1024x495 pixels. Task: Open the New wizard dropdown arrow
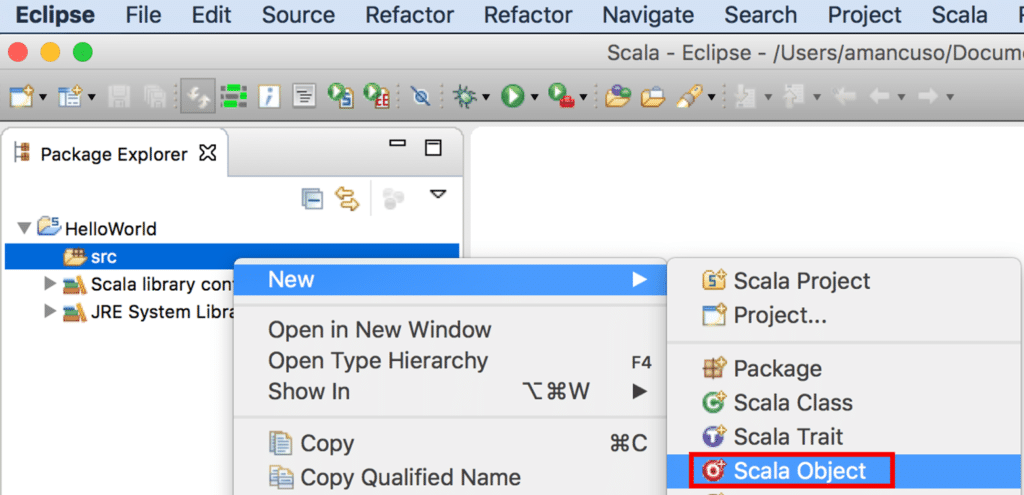click(43, 97)
